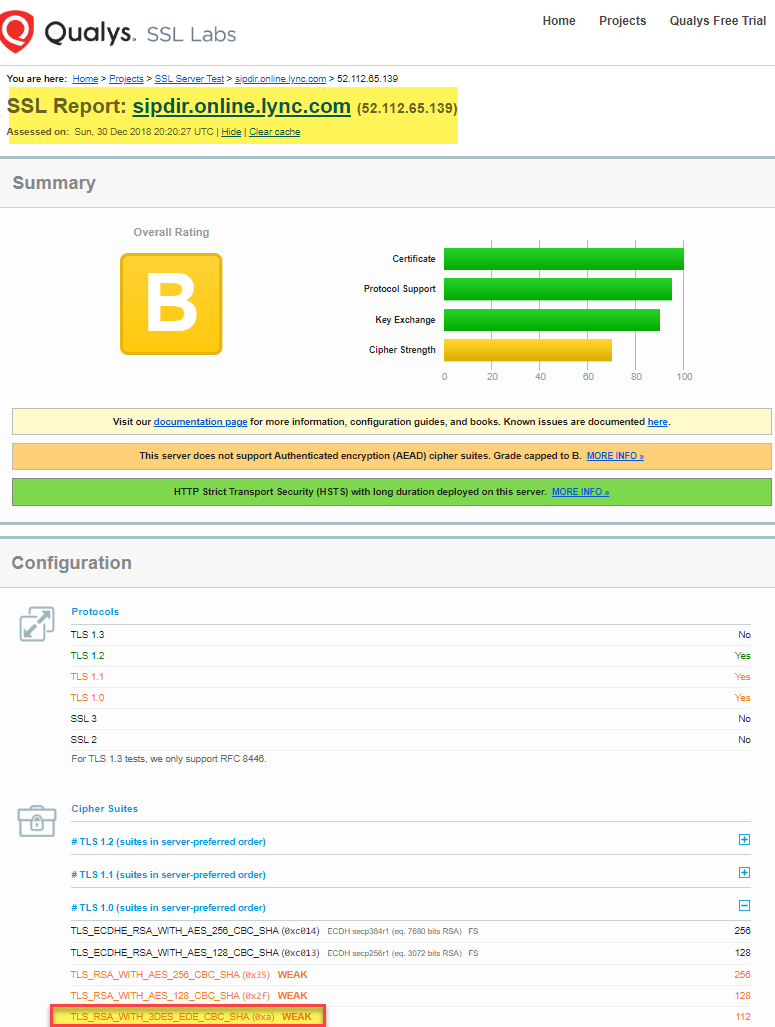This screenshot has height=1027, width=775.
Task: Click the '# TLS 1.0 (suites in server-preferred order)' heading
Action: click(168, 908)
